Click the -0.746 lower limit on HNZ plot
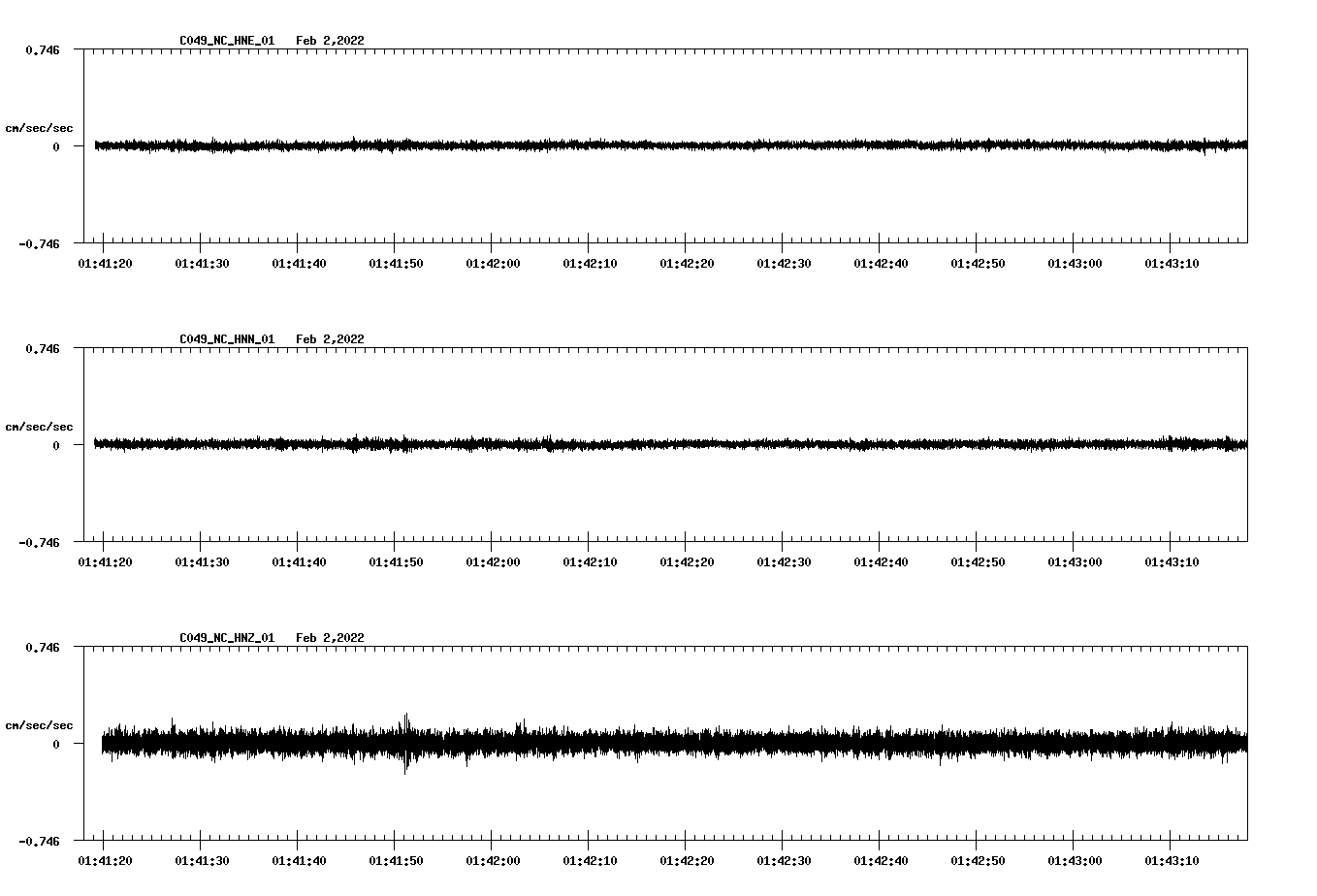 pos(39,841)
